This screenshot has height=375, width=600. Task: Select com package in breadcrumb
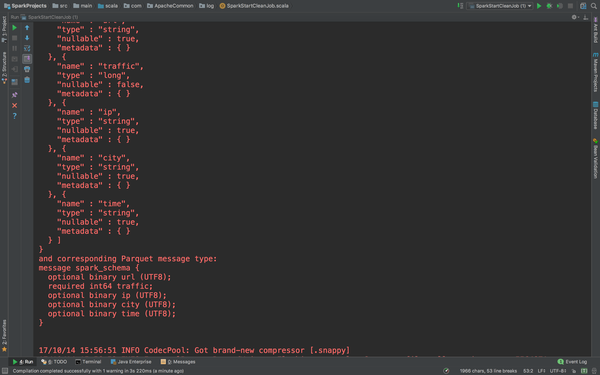133,6
